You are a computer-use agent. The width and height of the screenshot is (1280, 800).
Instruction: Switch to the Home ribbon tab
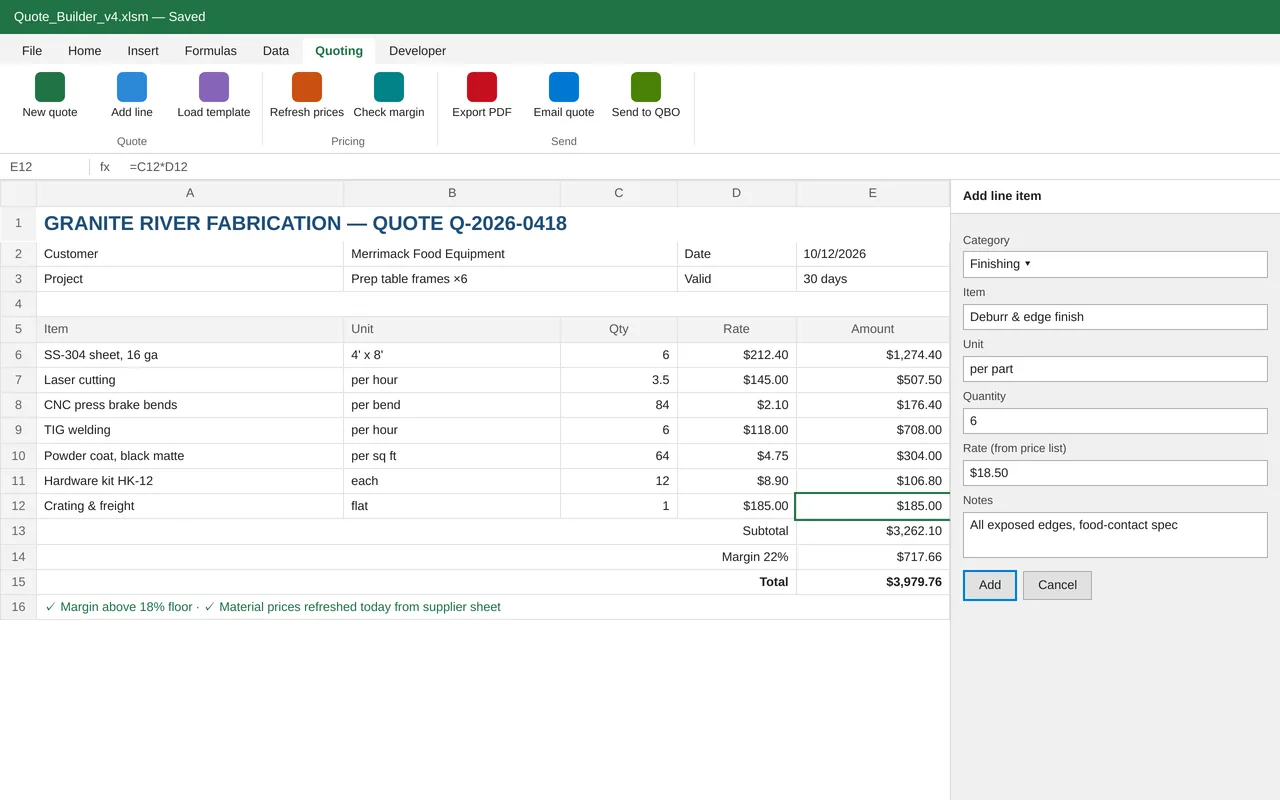click(85, 51)
